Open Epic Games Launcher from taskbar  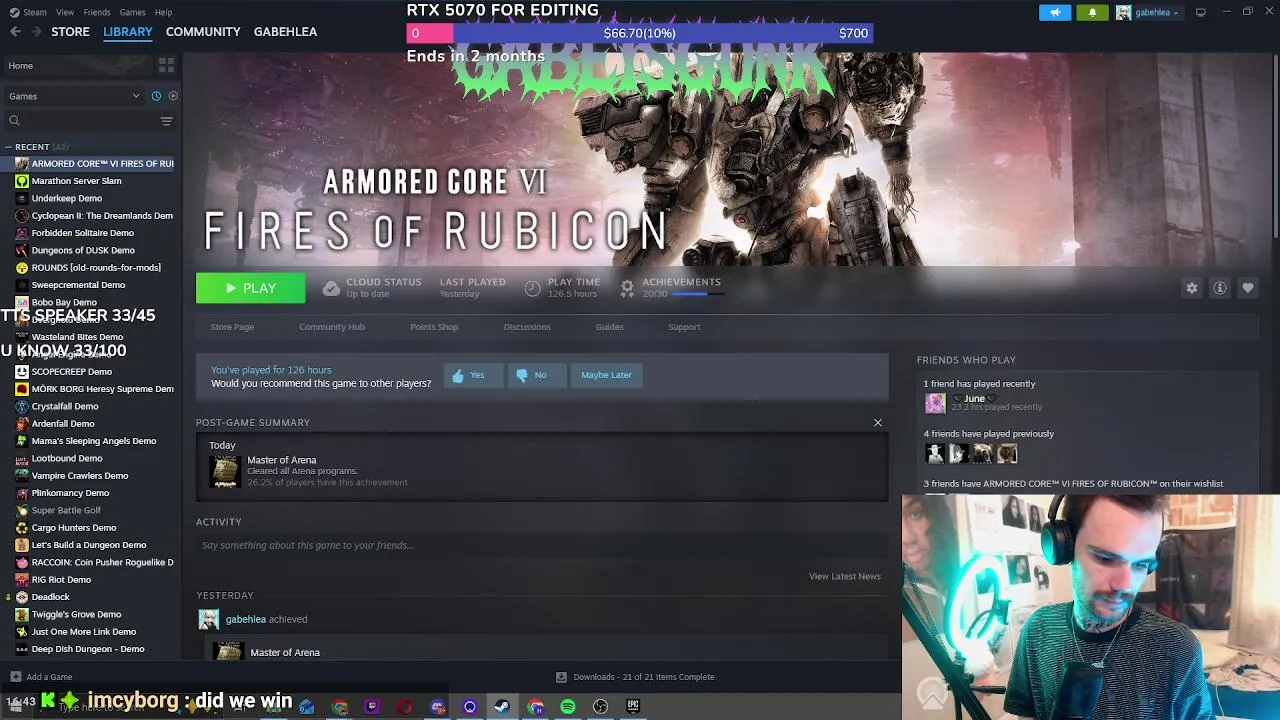pyautogui.click(x=633, y=707)
